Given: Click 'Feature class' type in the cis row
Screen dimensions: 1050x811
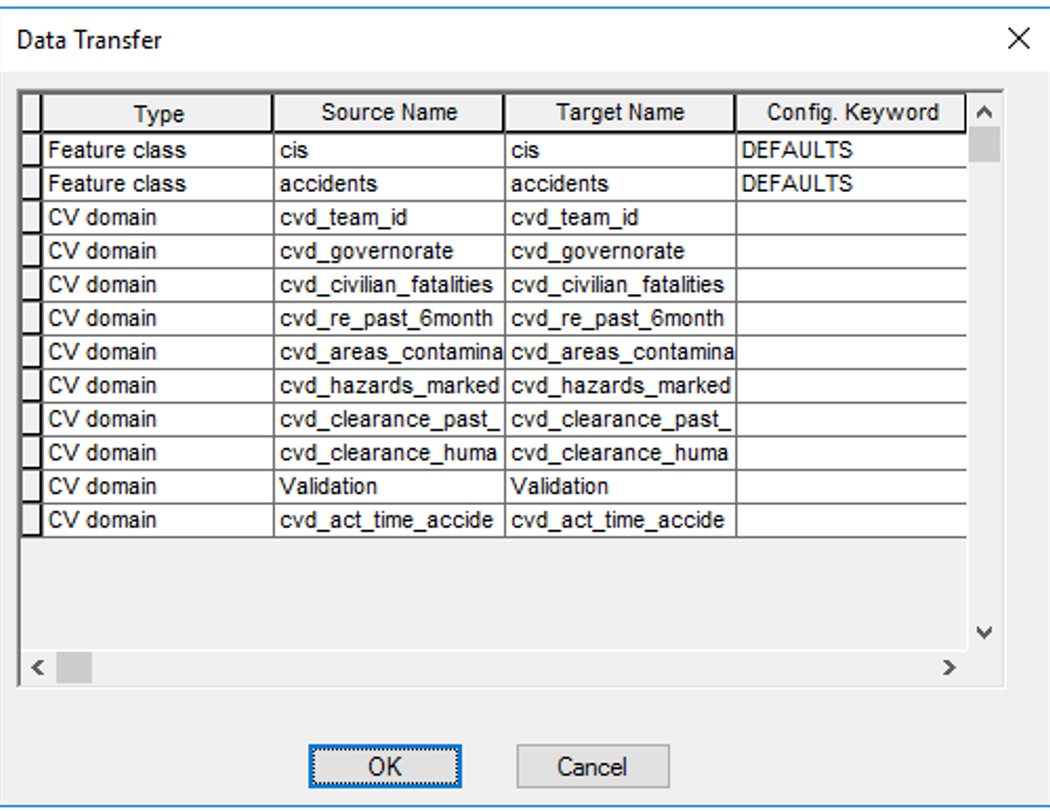Looking at the screenshot, I should [157, 150].
